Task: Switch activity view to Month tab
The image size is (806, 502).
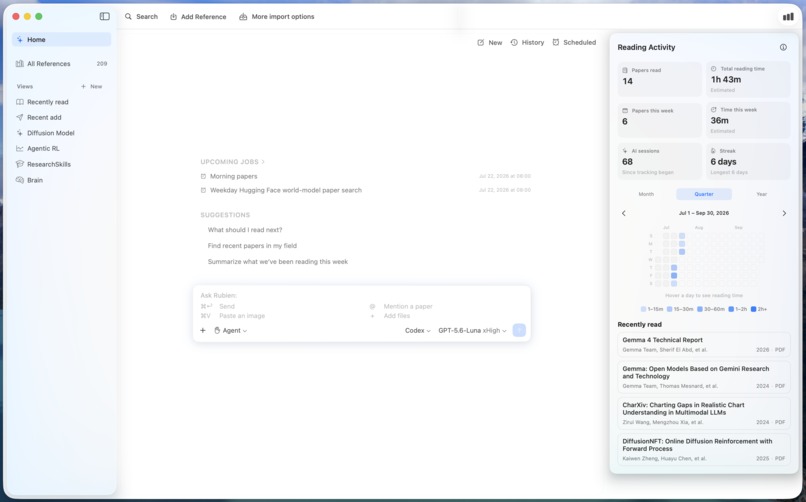Action: coord(646,194)
